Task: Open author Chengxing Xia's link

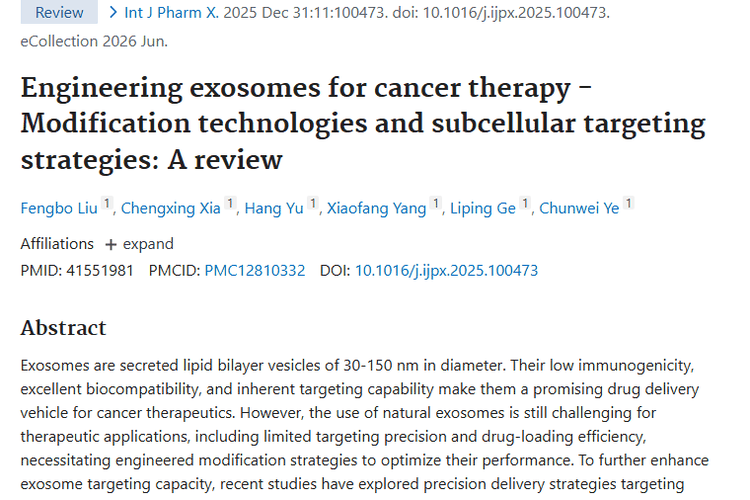Action: pos(171,208)
